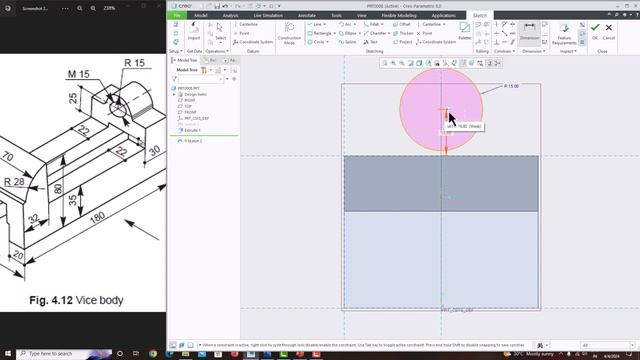This screenshot has height=360, width=640.
Task: Select the Text sketch tool
Action: [x=371, y=42]
